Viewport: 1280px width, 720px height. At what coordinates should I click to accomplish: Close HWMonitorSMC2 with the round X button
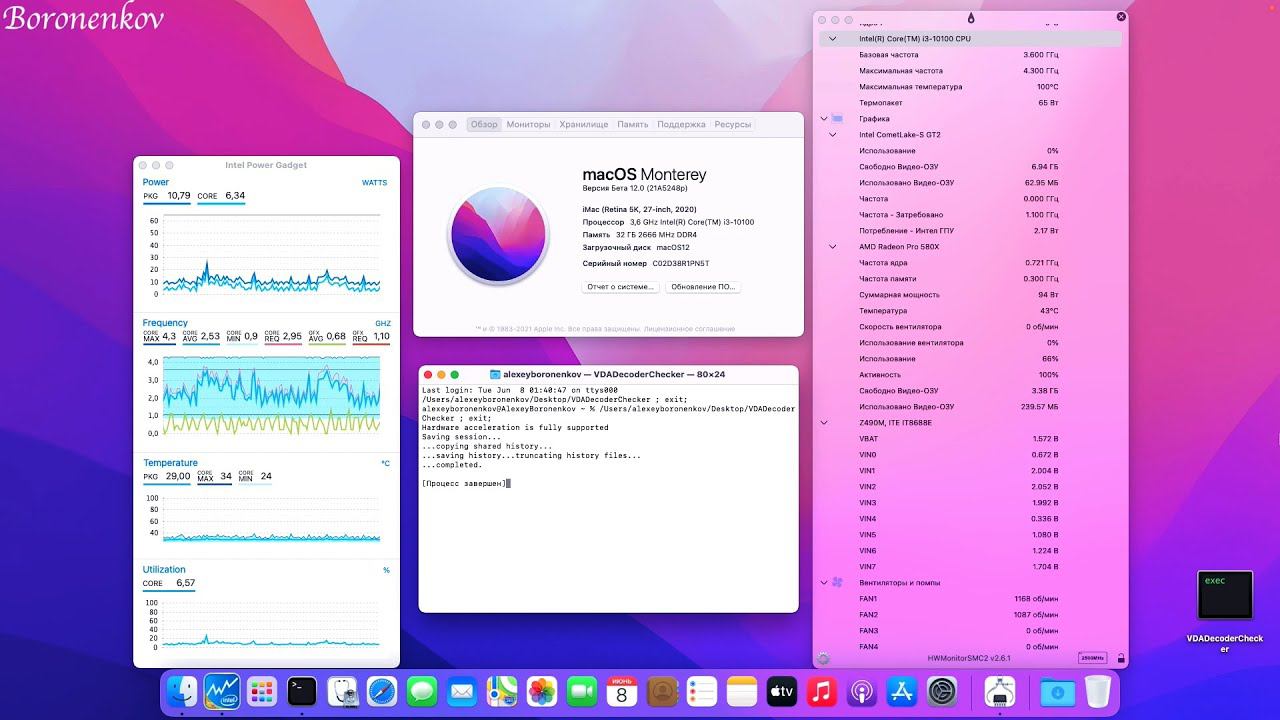pos(1121,17)
